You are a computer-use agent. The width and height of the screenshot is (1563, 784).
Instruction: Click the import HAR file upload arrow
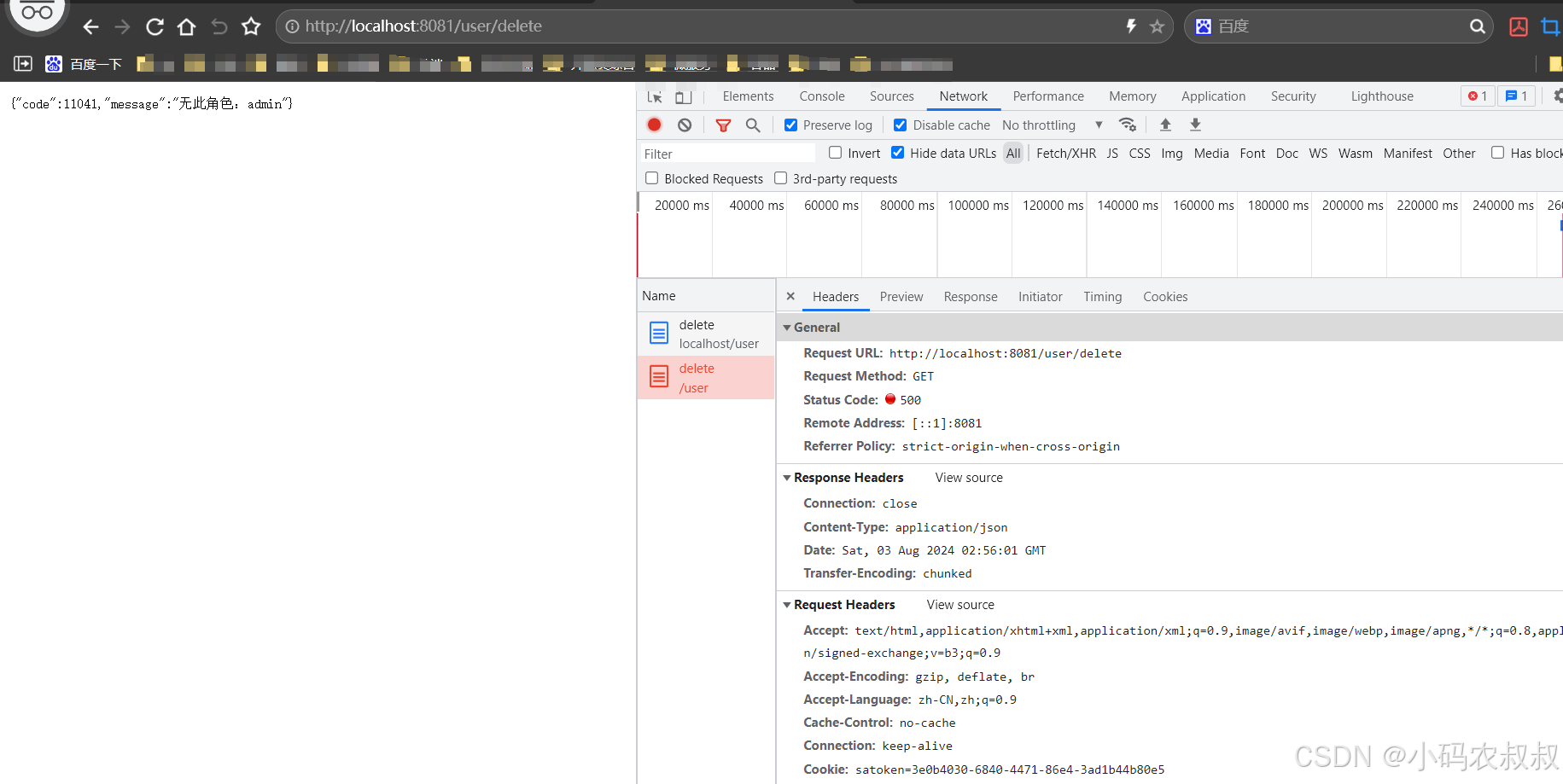click(1165, 125)
